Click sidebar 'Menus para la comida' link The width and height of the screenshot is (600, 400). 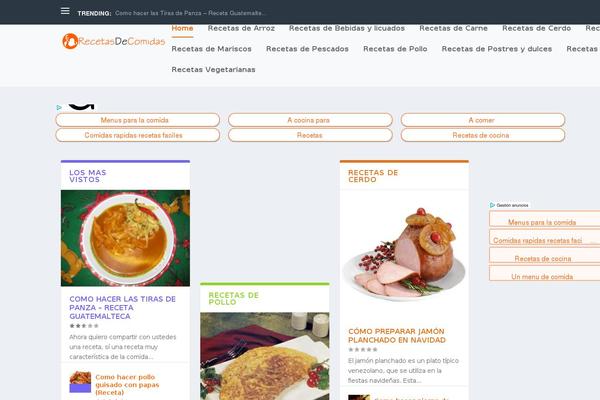click(x=544, y=219)
